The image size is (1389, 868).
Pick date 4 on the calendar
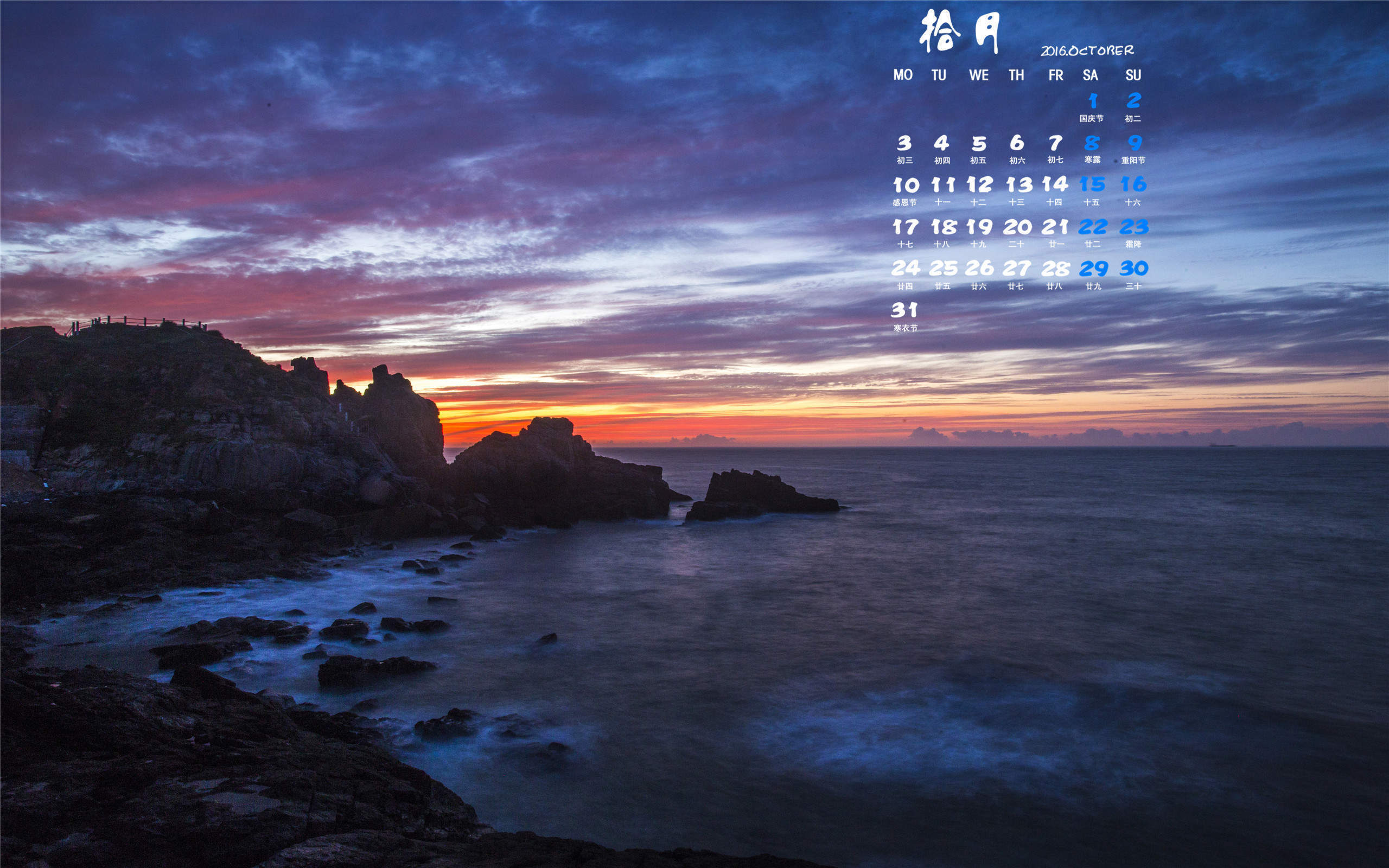[x=941, y=143]
